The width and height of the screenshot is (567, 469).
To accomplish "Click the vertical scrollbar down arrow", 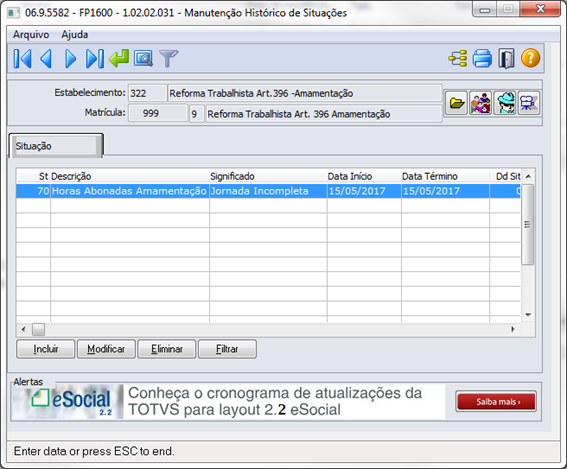I will [528, 315].
